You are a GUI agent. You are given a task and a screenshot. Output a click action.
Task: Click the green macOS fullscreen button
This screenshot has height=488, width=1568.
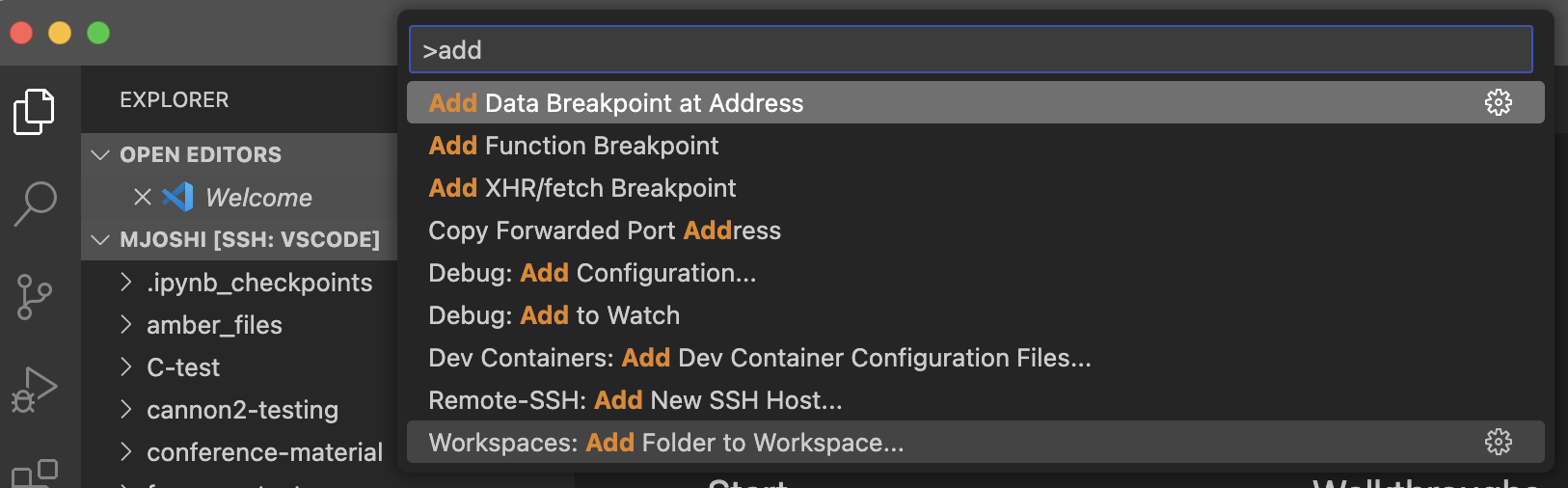98,33
